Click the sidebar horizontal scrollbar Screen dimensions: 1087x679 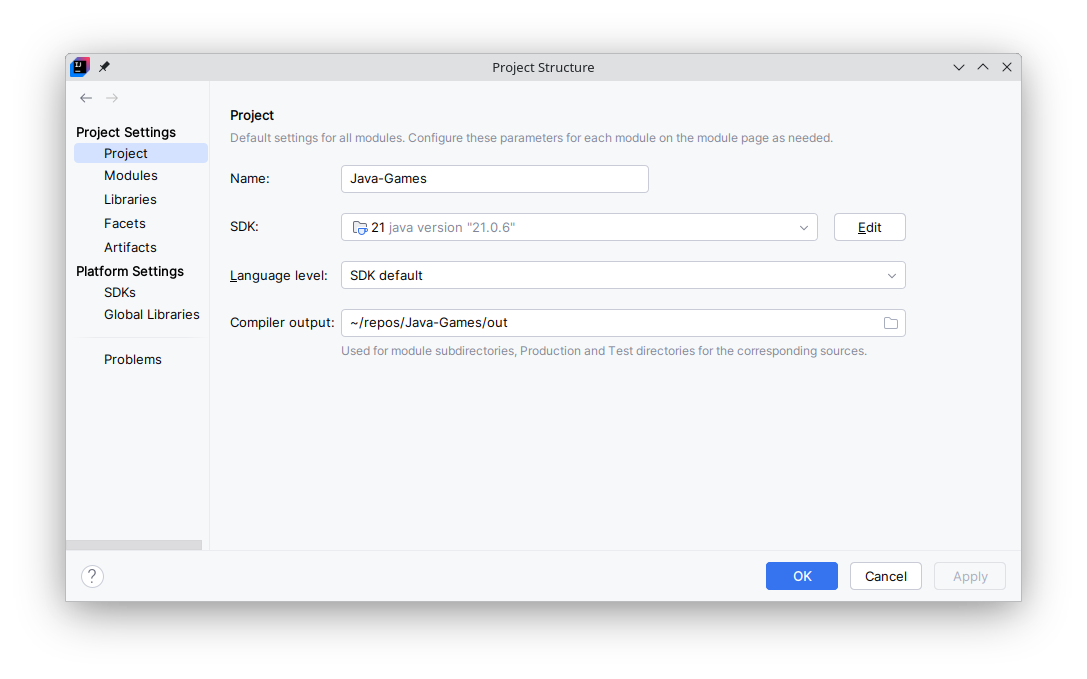point(134,545)
